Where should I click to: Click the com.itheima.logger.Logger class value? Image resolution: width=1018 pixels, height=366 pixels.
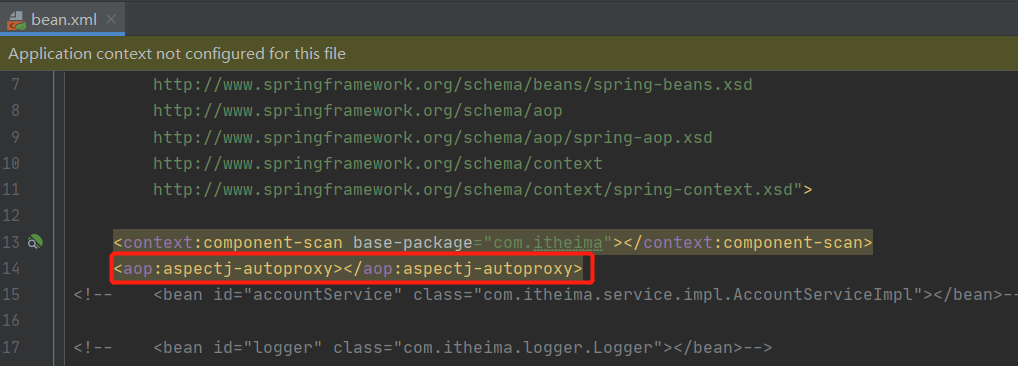tap(528, 348)
